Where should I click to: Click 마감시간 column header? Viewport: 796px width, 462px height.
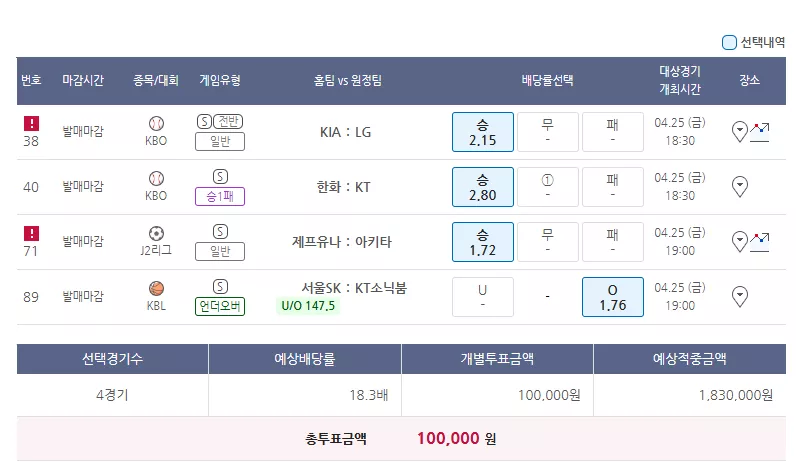(x=83, y=80)
